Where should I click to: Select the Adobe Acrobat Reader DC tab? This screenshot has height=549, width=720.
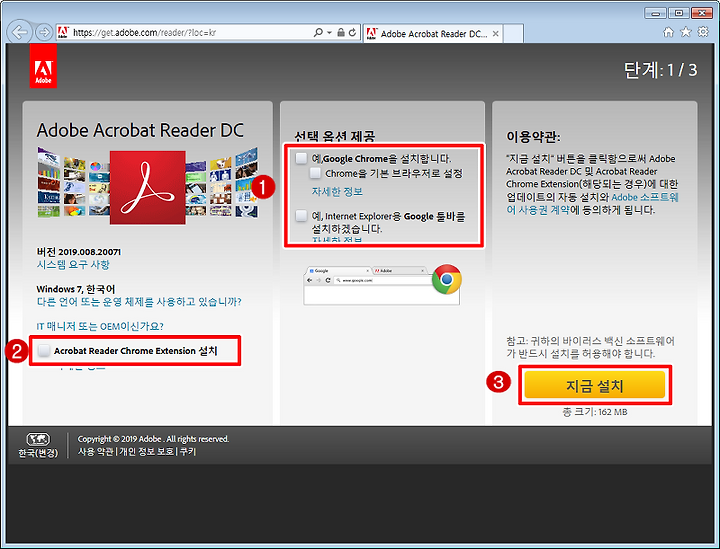[x=433, y=34]
